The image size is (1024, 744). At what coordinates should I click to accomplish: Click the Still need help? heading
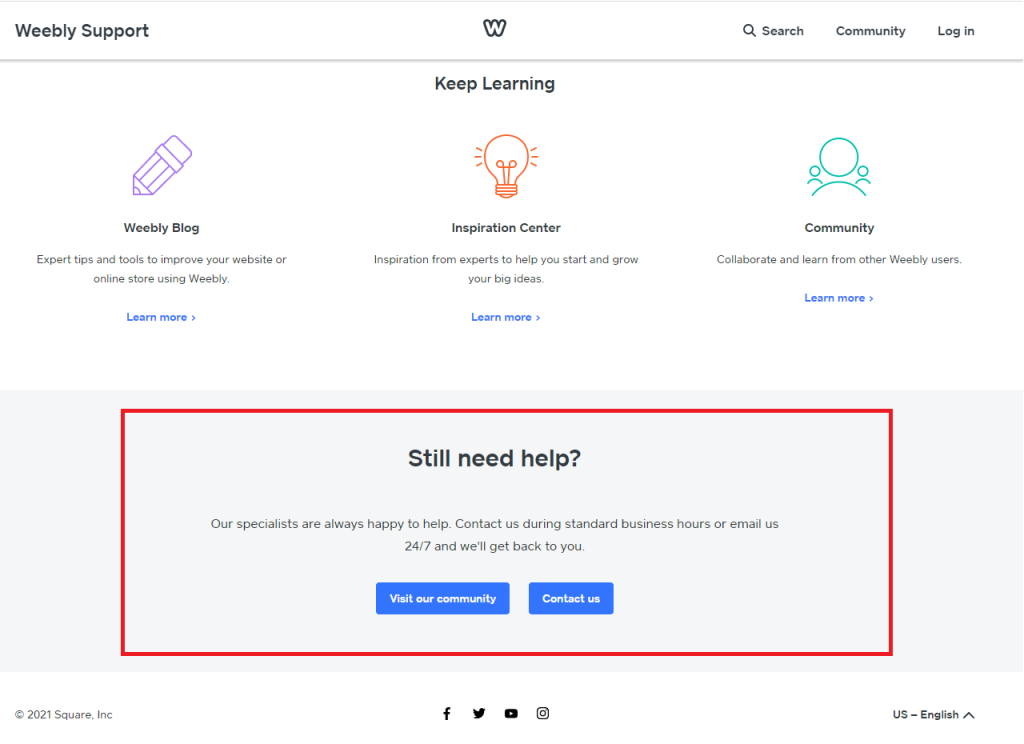tap(494, 458)
